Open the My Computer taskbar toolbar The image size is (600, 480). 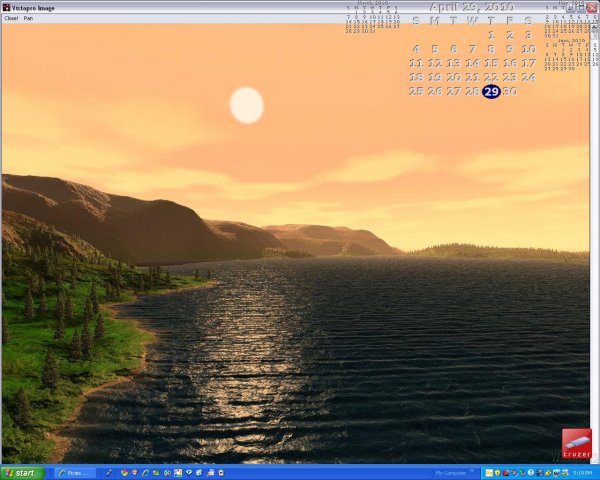(x=452, y=472)
